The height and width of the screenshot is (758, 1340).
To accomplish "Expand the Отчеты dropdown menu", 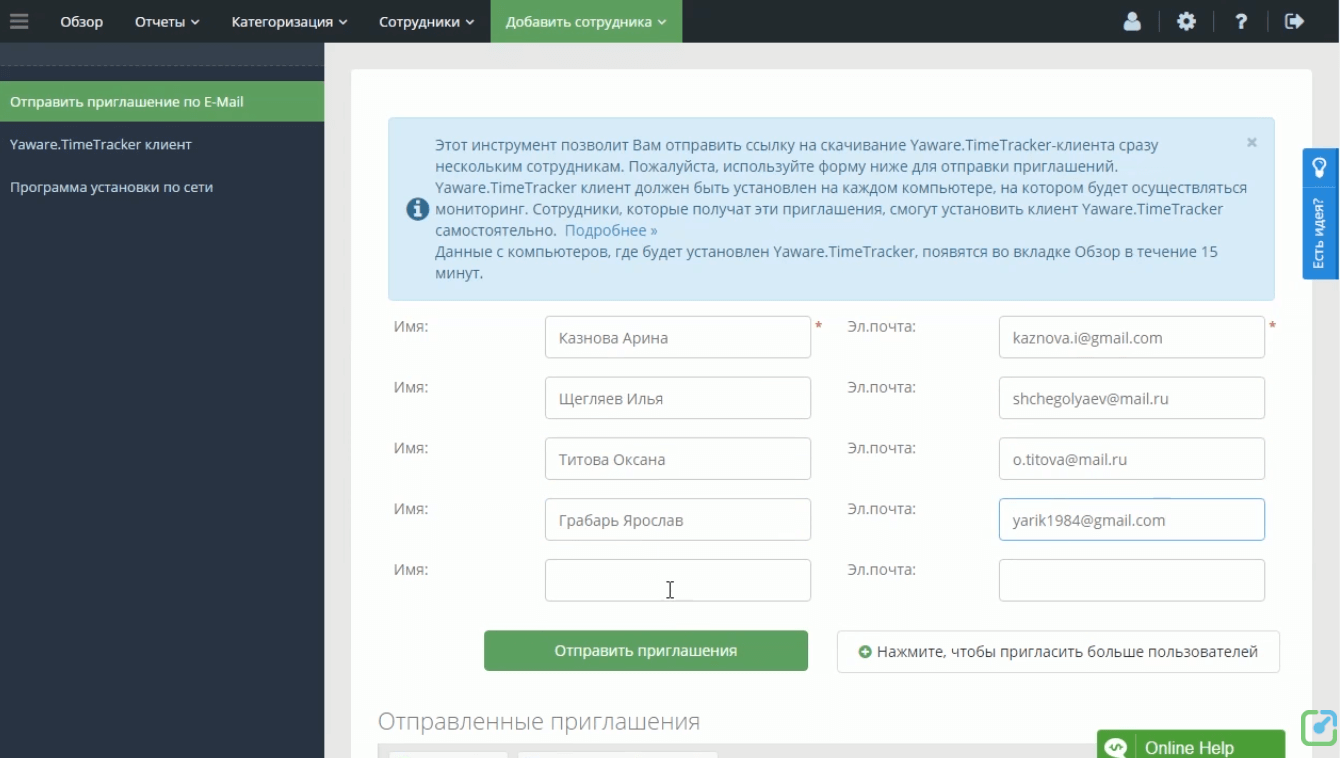I will pos(167,21).
